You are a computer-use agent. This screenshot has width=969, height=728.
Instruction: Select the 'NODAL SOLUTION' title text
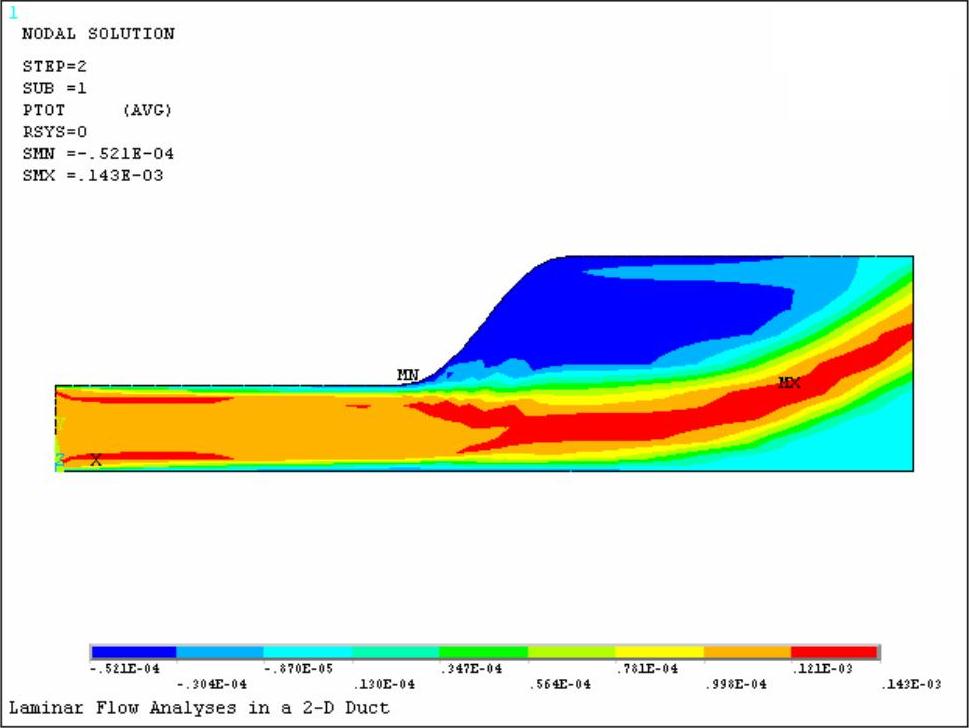click(x=98, y=34)
